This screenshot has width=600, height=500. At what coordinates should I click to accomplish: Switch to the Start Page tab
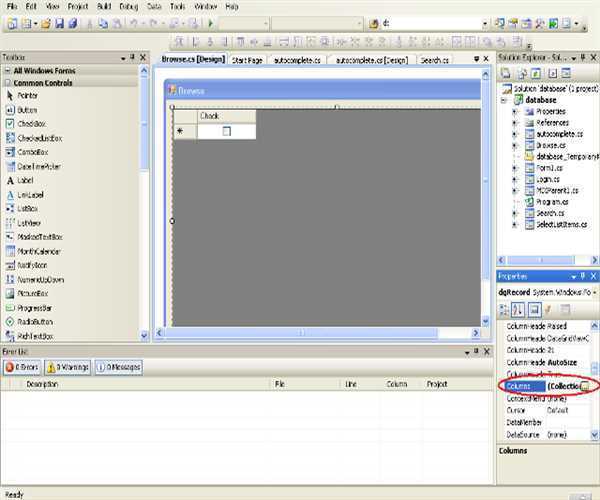click(247, 60)
